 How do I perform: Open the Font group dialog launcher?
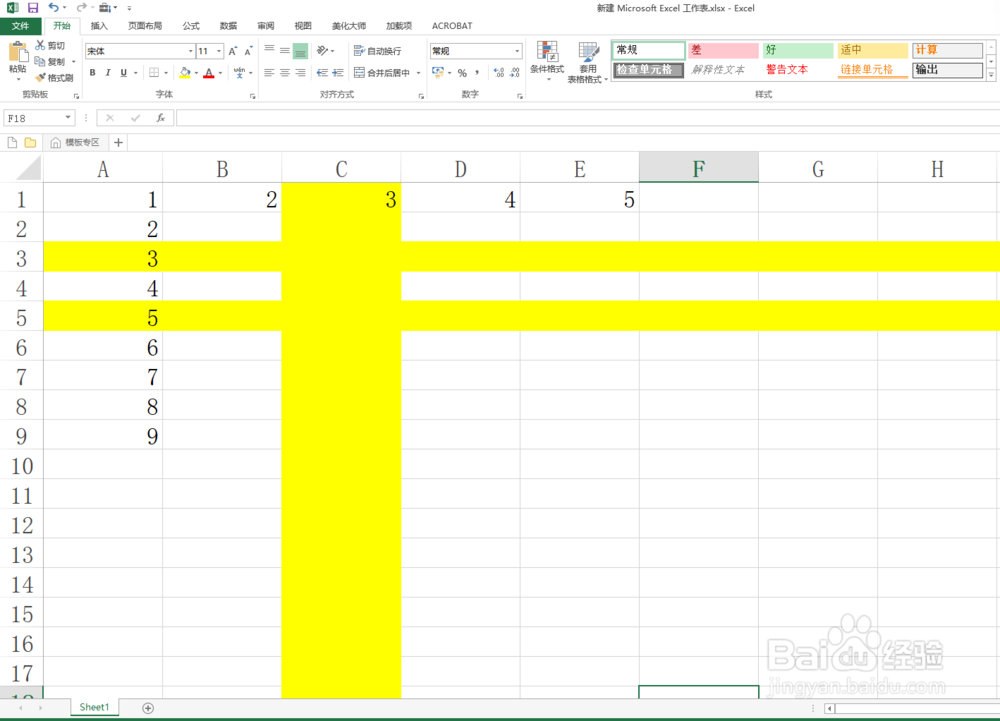click(x=253, y=96)
